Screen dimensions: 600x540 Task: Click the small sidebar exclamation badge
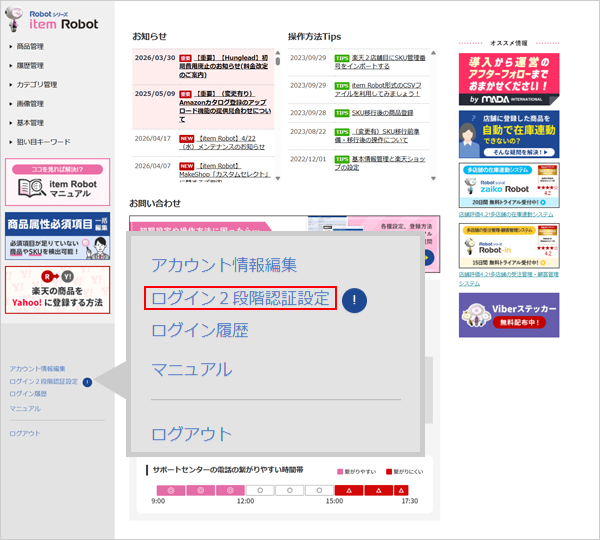pos(87,382)
